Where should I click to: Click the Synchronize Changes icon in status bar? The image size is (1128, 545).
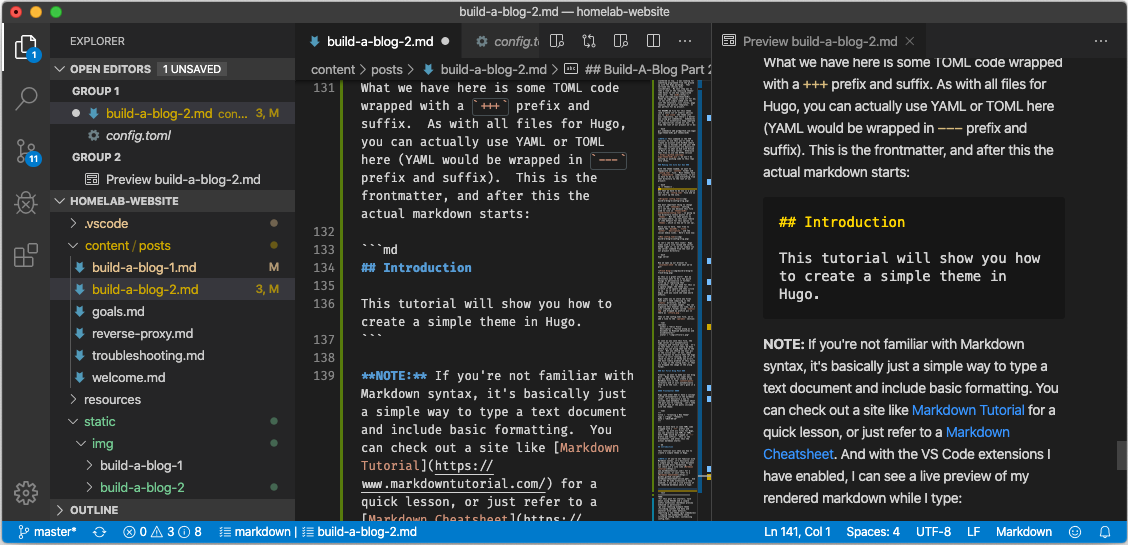click(99, 532)
